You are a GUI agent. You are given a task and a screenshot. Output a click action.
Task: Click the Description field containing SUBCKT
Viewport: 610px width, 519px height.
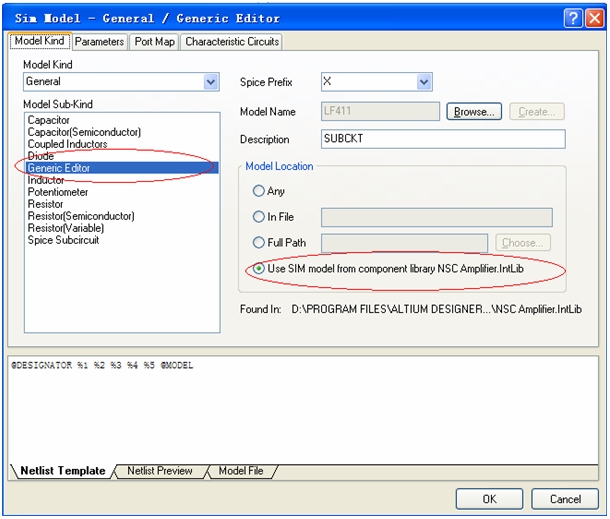[443, 139]
